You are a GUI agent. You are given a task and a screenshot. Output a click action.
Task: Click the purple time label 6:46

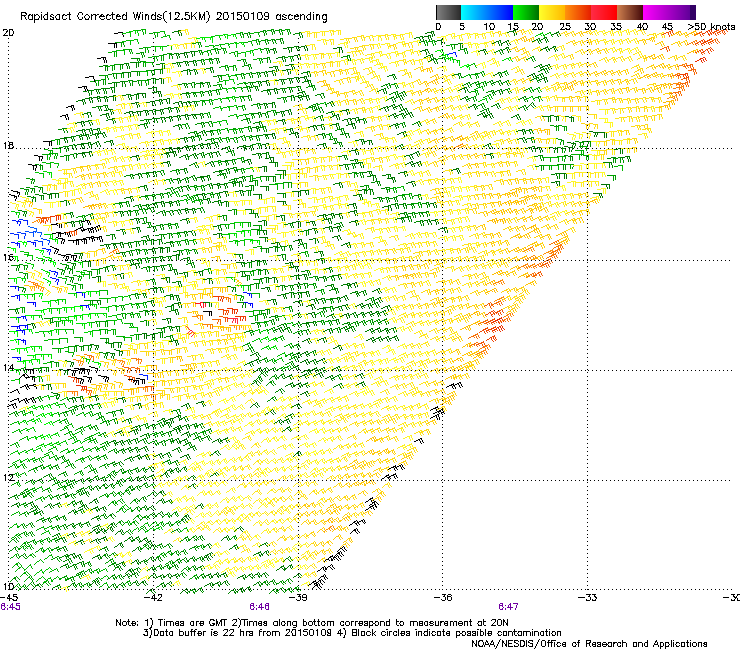pyautogui.click(x=260, y=607)
